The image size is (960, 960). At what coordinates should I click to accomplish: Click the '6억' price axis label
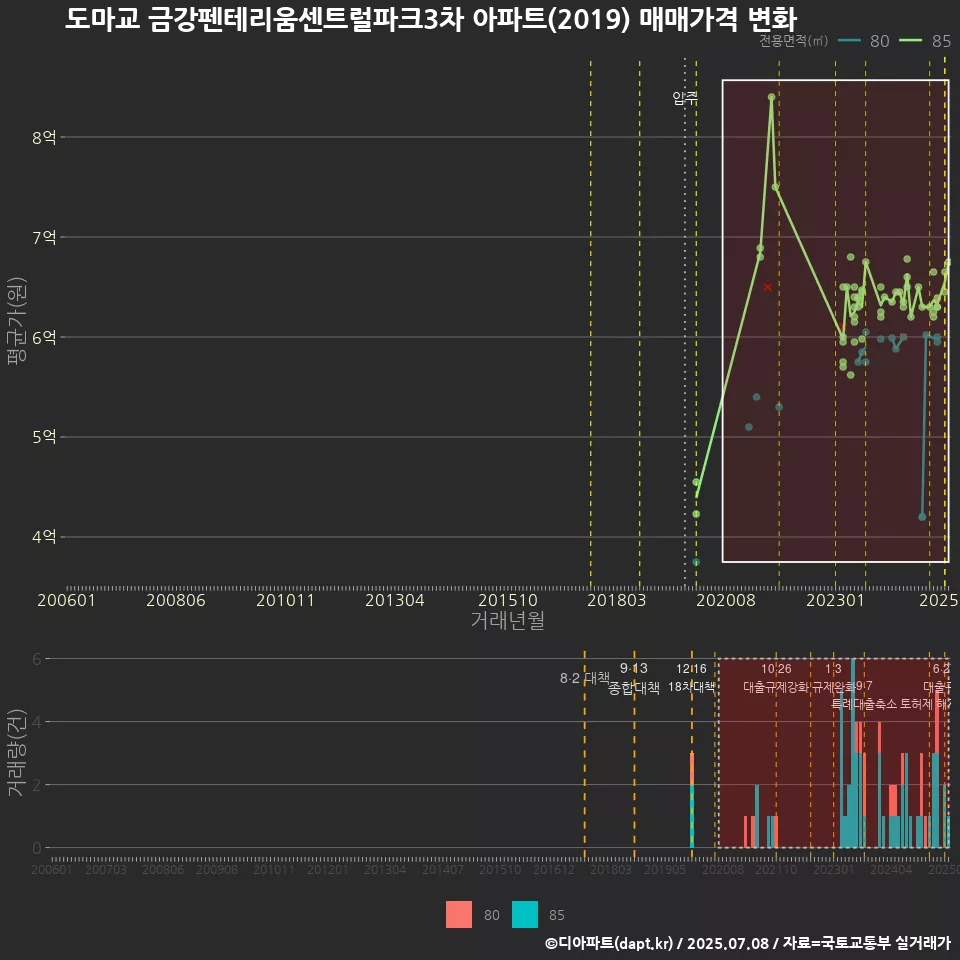(44, 337)
